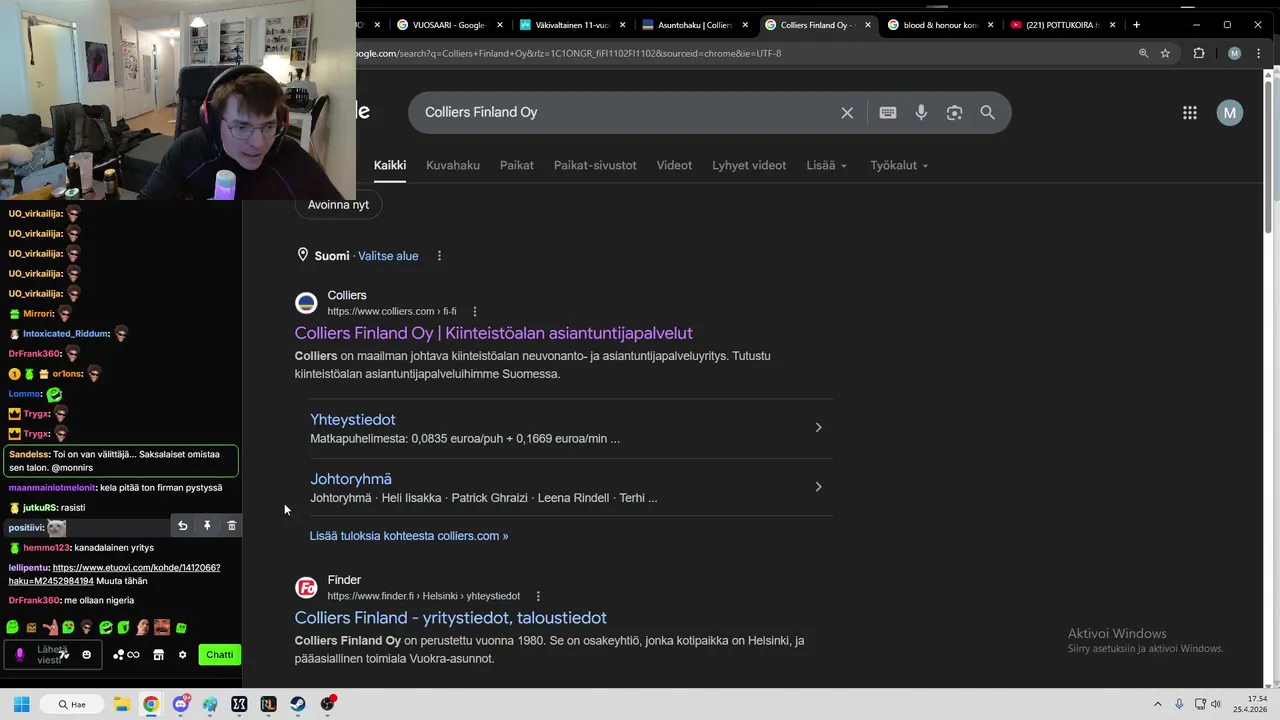Open Google Lens image search
This screenshot has width=1280, height=720.
(954, 113)
